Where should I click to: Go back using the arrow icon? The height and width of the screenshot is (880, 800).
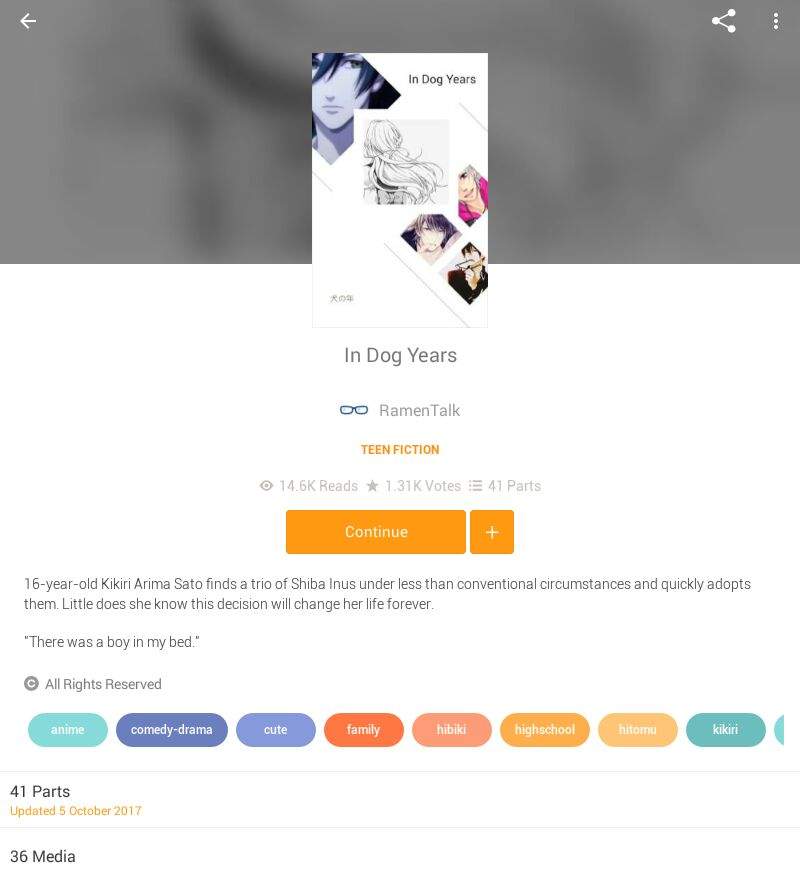click(28, 21)
